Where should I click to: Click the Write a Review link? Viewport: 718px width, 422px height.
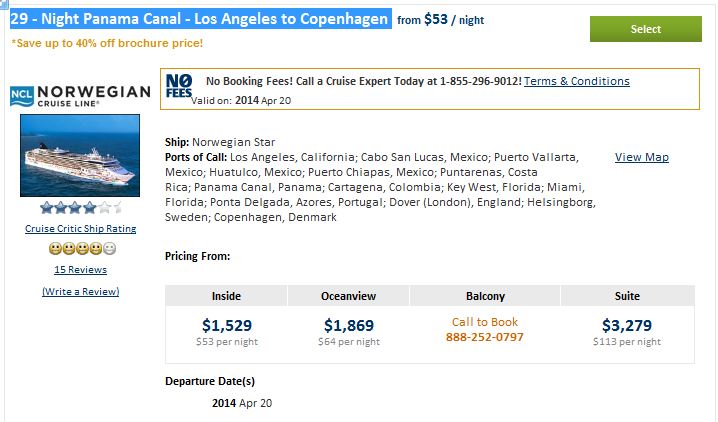pos(81,292)
